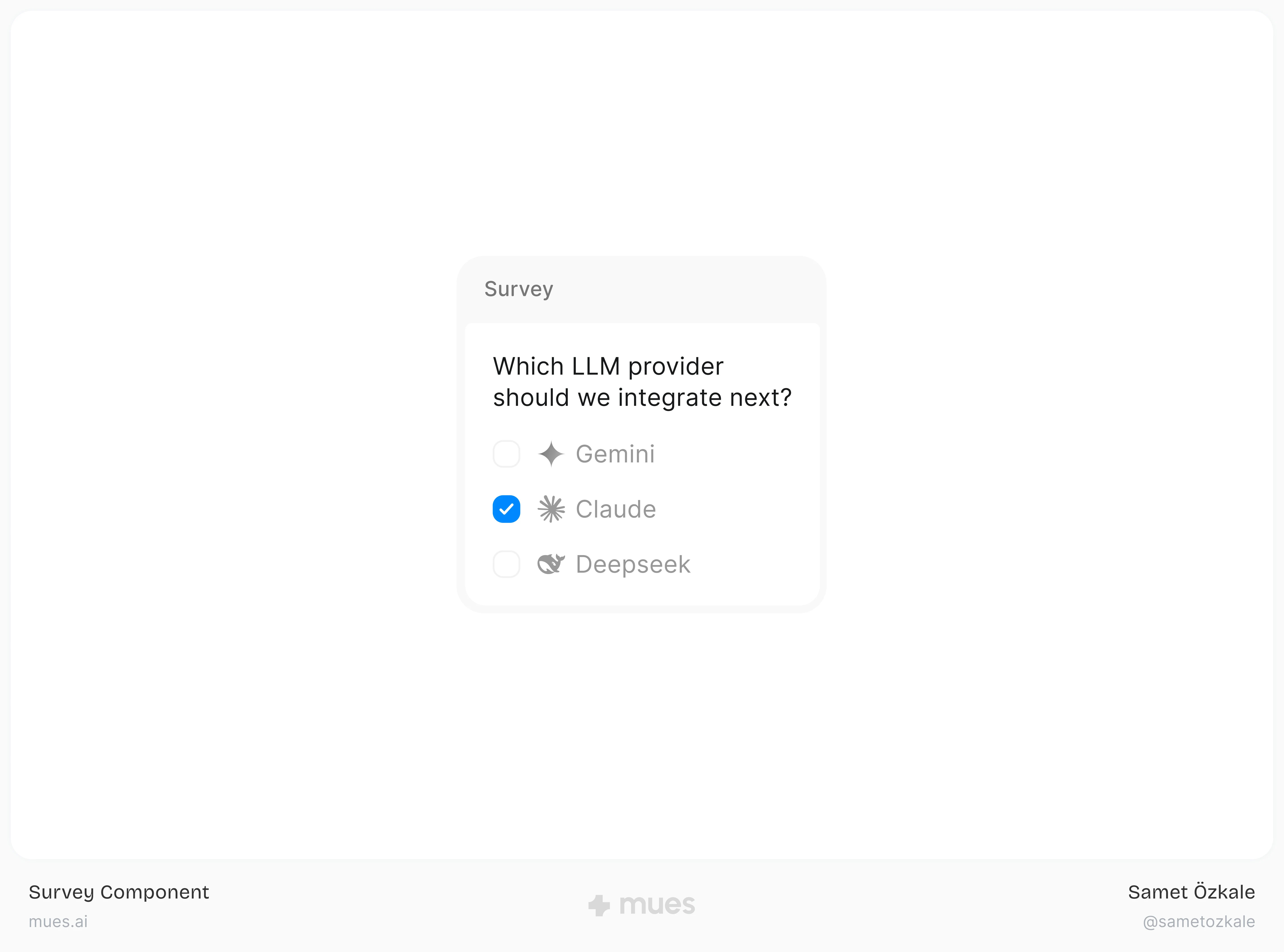Click the word "provider" in the question
Screen dimensions: 1284x952
point(675,367)
